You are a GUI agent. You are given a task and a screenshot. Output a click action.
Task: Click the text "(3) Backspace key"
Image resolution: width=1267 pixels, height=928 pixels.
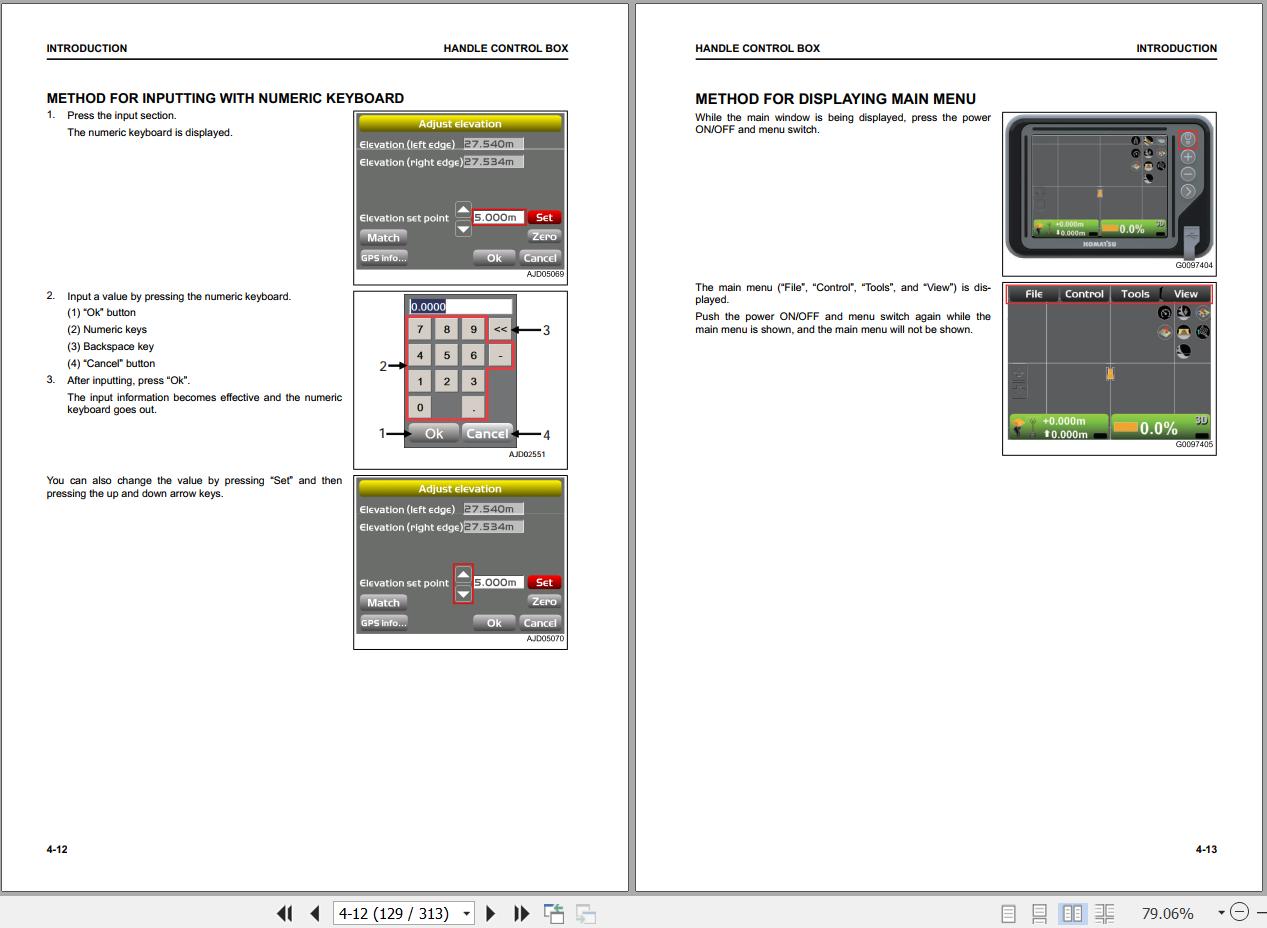[110, 346]
